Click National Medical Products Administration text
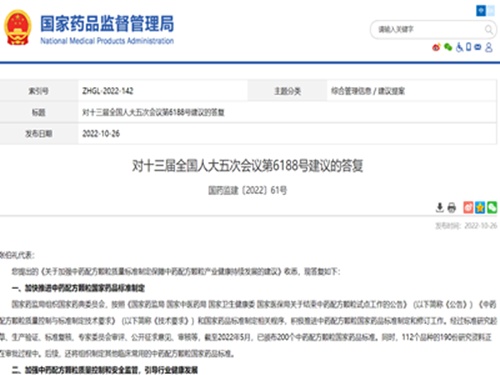This screenshot has height=375, width=500. click(107, 41)
